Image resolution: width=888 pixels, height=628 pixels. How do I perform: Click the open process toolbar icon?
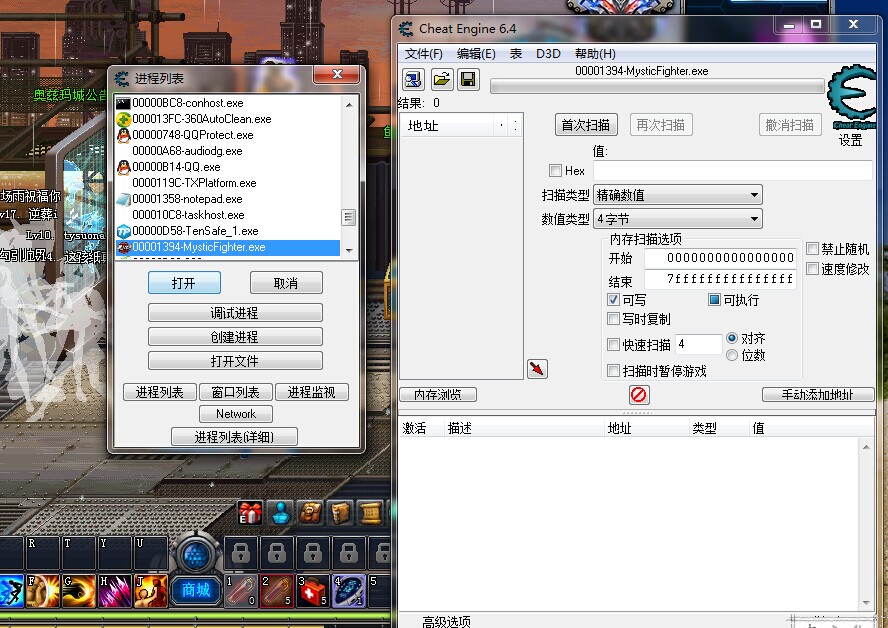413,79
